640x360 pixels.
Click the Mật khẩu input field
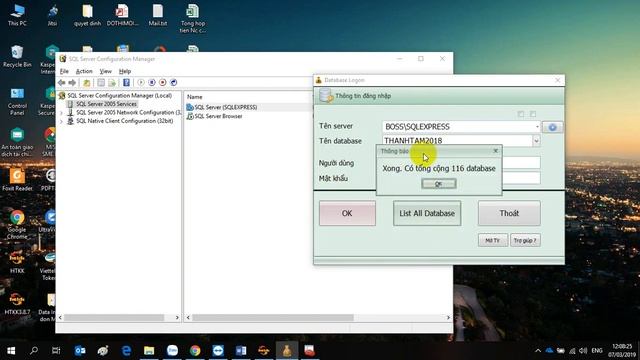521,178
